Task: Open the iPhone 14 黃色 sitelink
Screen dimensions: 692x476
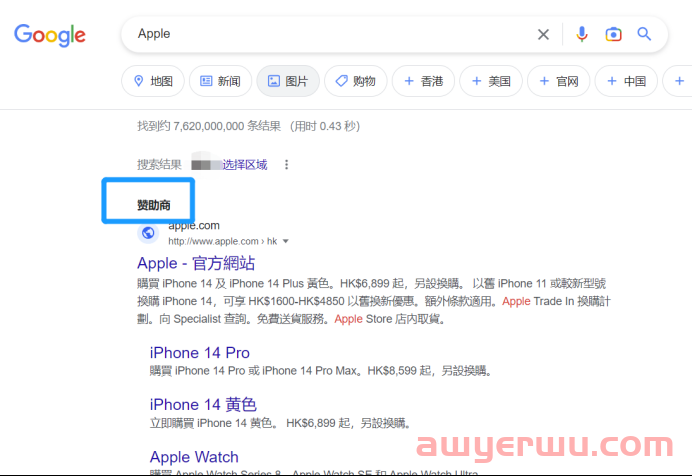Action: coord(203,405)
